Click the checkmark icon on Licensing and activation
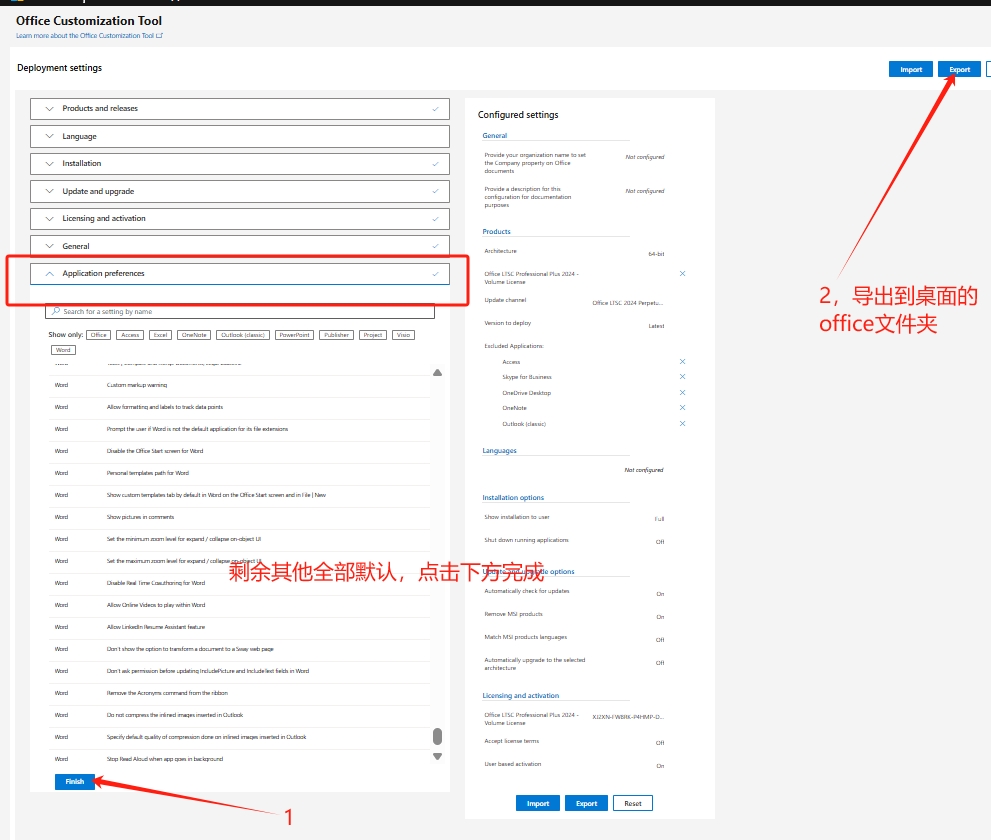The height and width of the screenshot is (840, 991). click(434, 218)
